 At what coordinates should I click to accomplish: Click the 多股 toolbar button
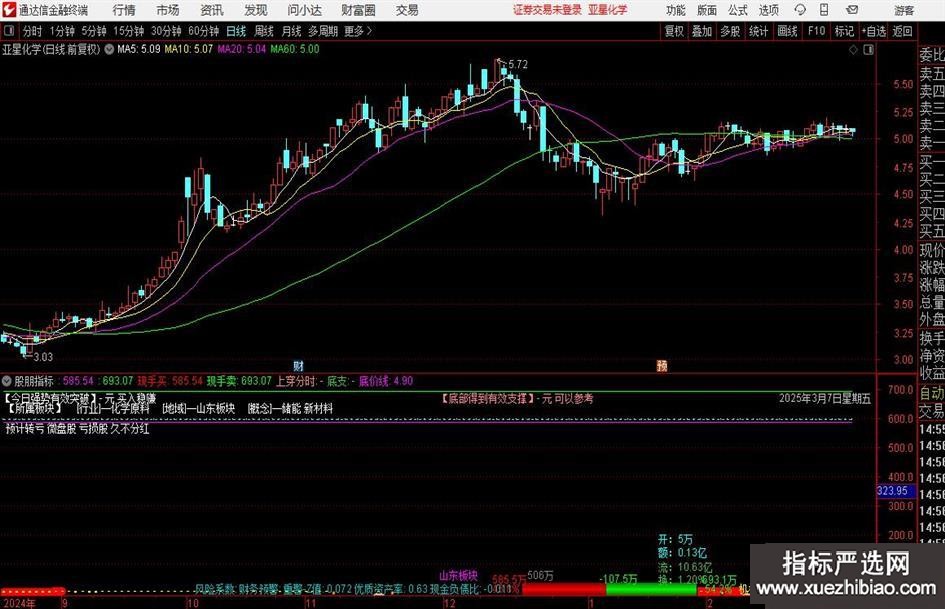(730, 31)
